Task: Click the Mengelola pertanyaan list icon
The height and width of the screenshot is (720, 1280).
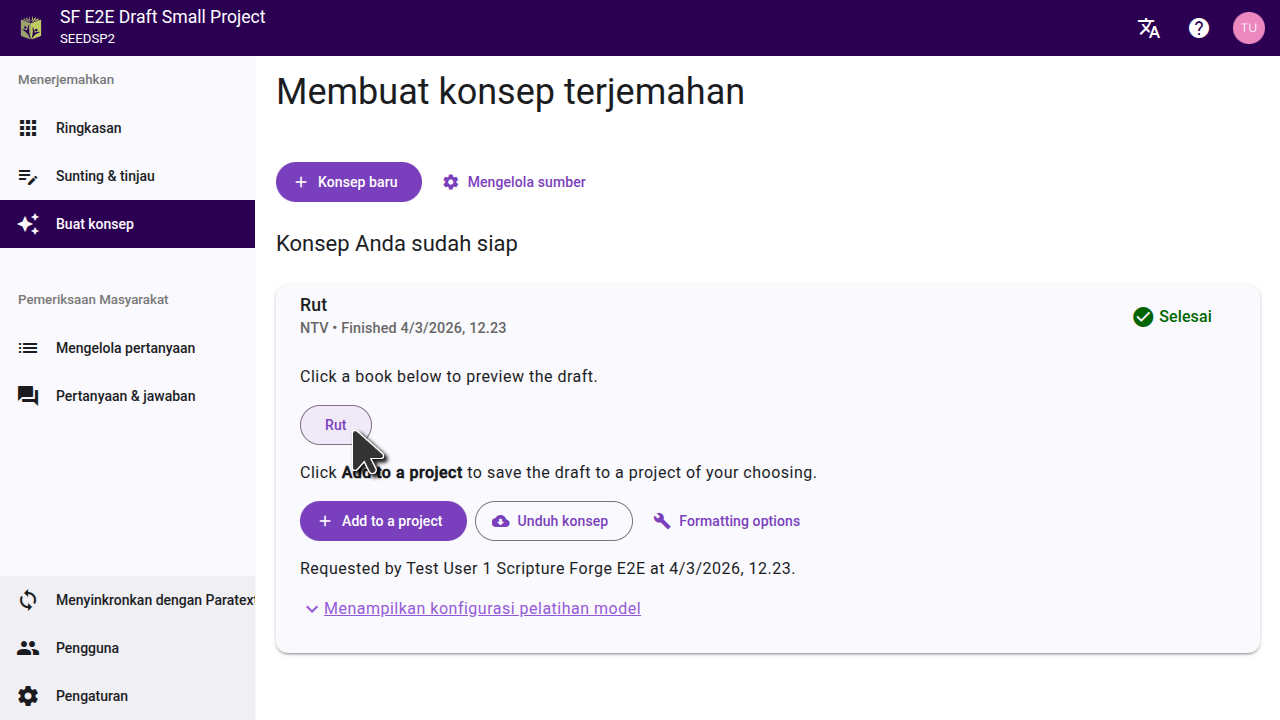Action: pos(28,348)
